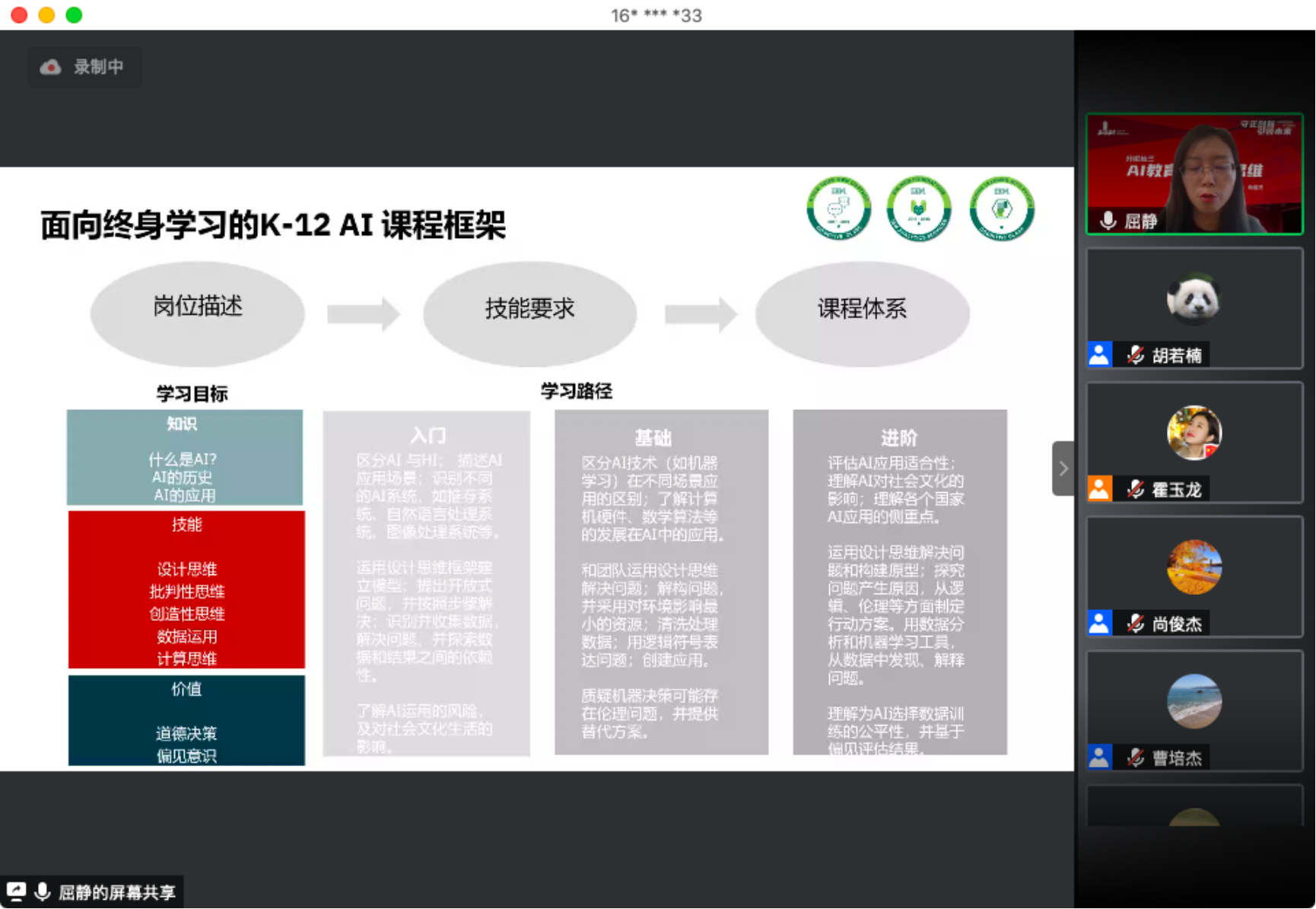This screenshot has height=909, width=1316.
Task: Click the cloud recording status indicator
Action: tap(51, 67)
